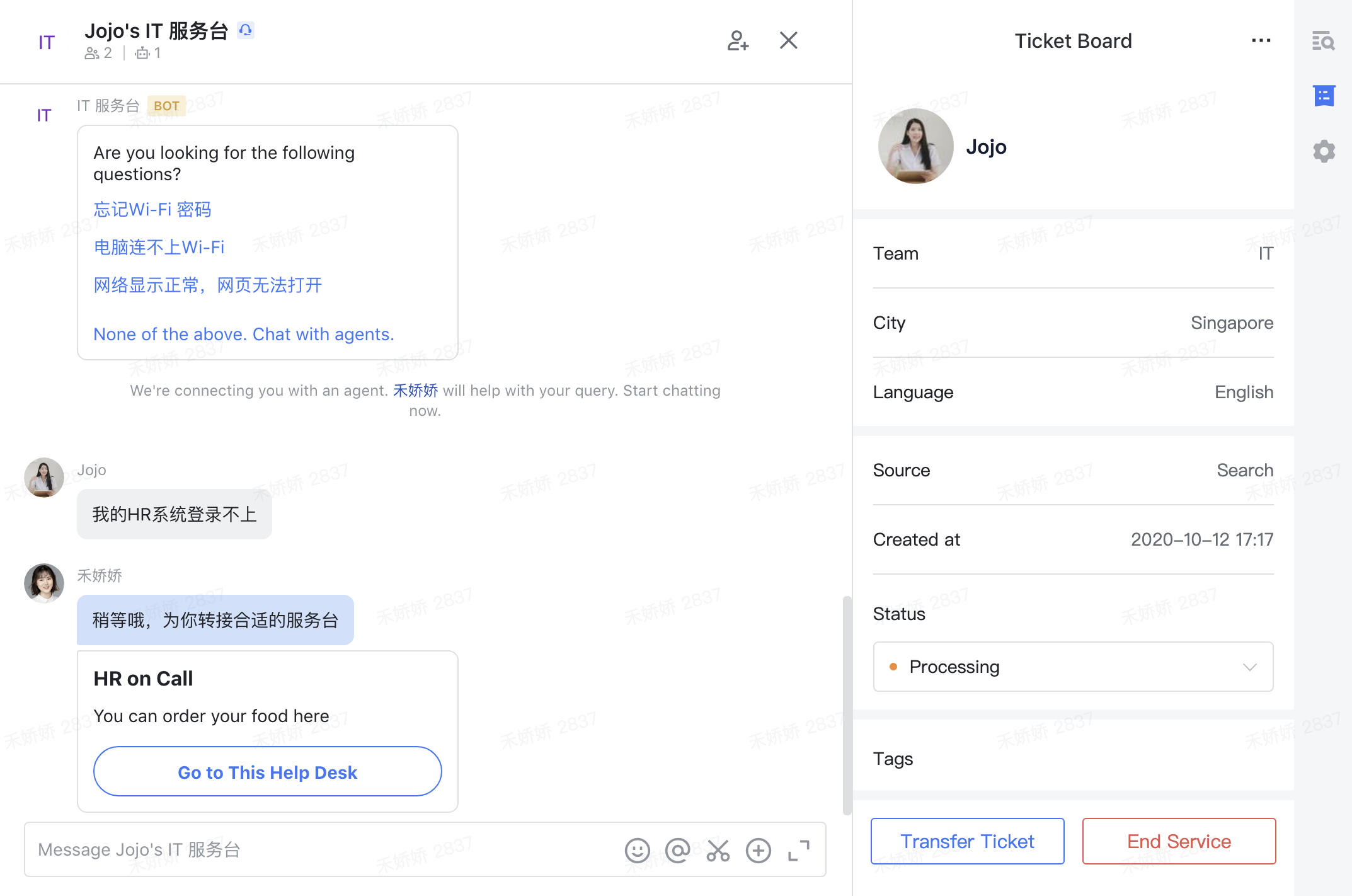Click the End Service button

(x=1178, y=841)
